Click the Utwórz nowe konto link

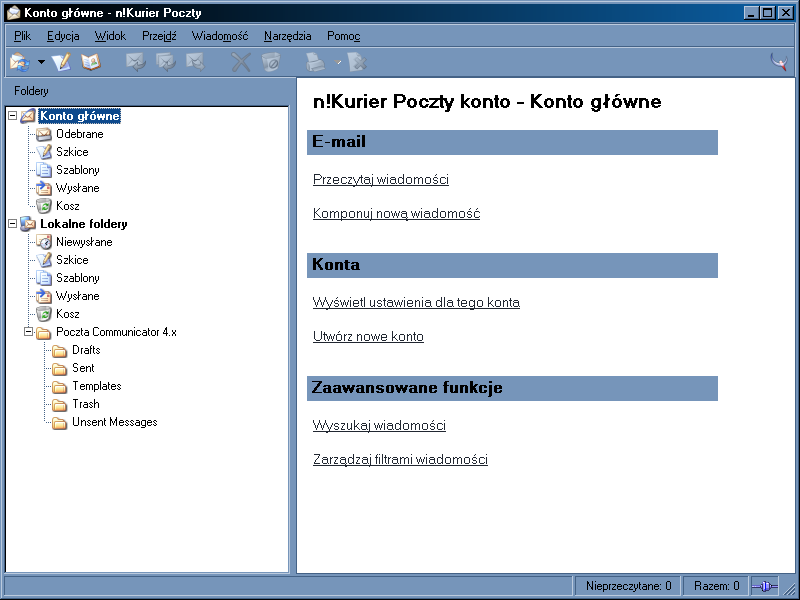click(368, 337)
